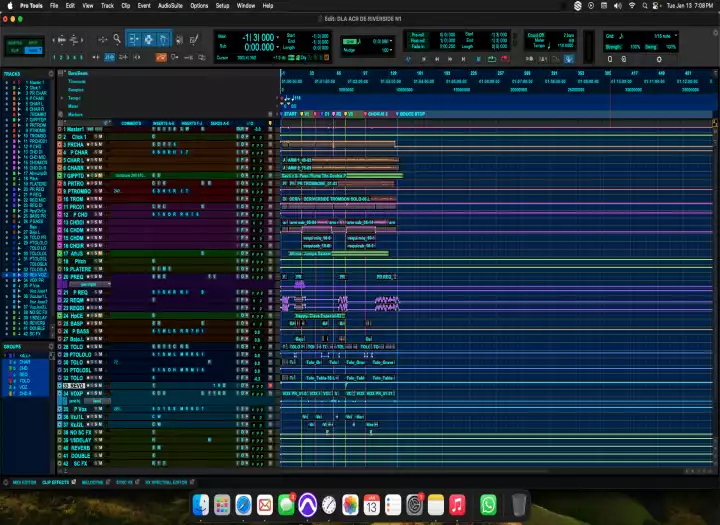
Task: Select the Scrubber speaker tool
Action: click(180, 40)
